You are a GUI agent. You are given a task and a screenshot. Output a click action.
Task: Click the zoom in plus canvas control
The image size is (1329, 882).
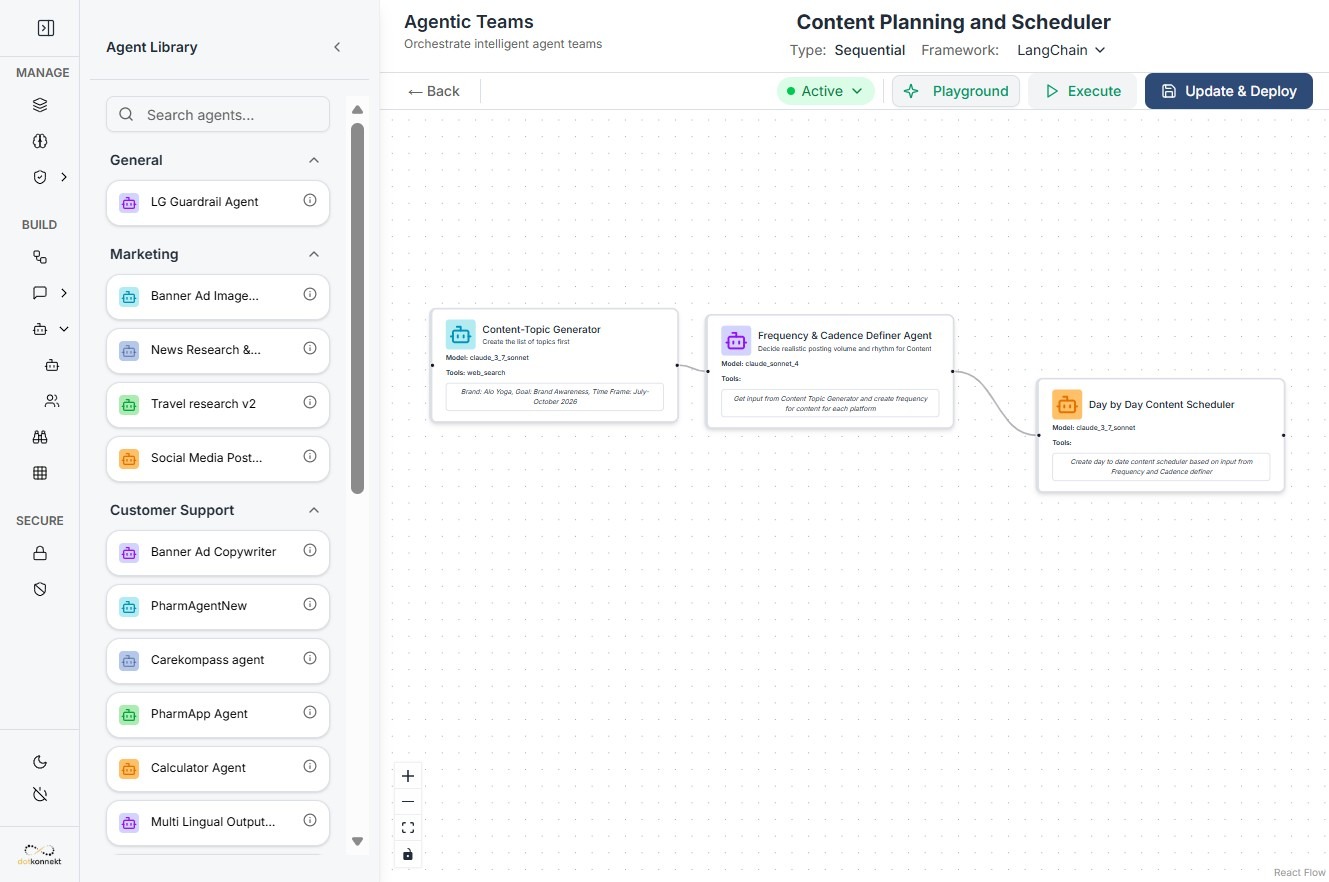pos(408,776)
